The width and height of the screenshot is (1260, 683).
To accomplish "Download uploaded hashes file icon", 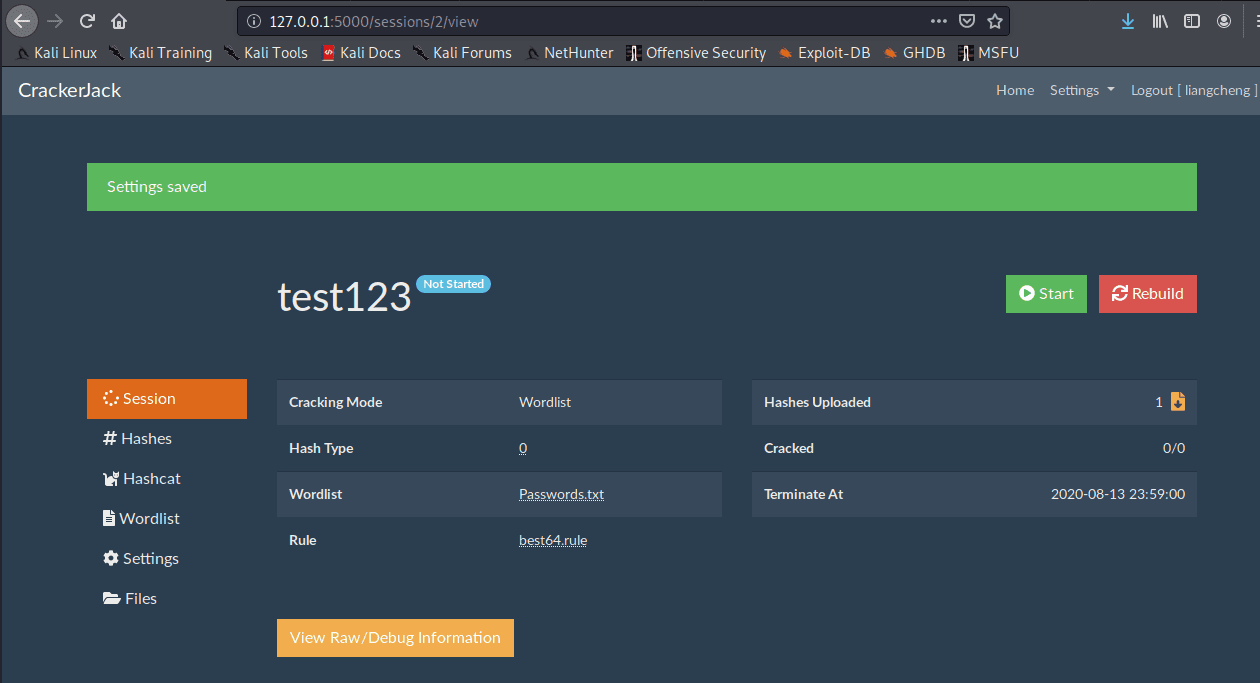I will tap(1177, 402).
